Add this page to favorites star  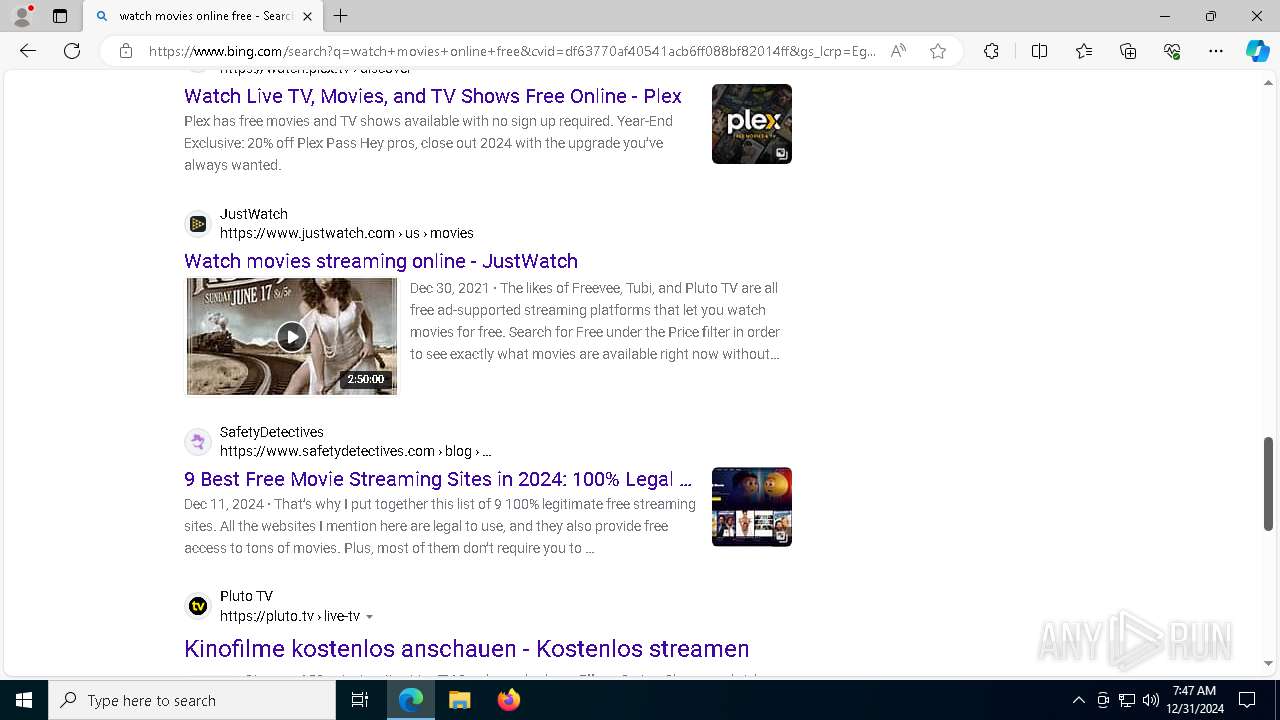click(x=938, y=51)
